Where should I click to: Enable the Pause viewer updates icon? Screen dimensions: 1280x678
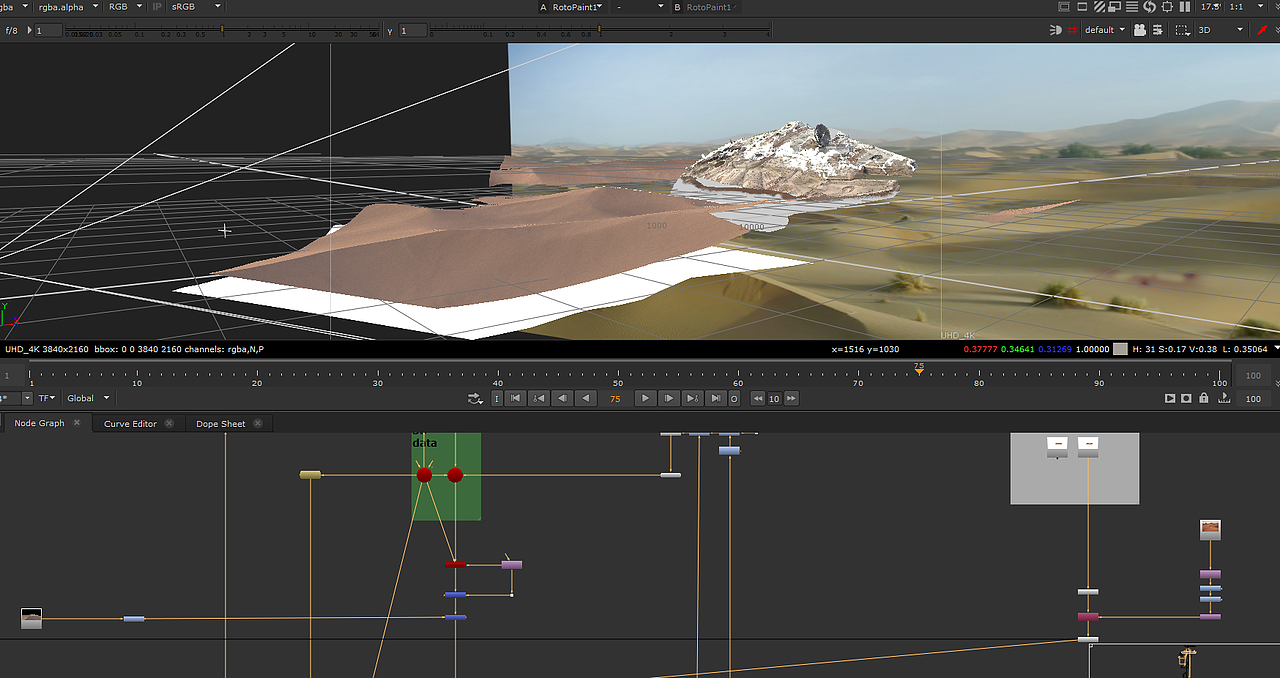point(1186,7)
